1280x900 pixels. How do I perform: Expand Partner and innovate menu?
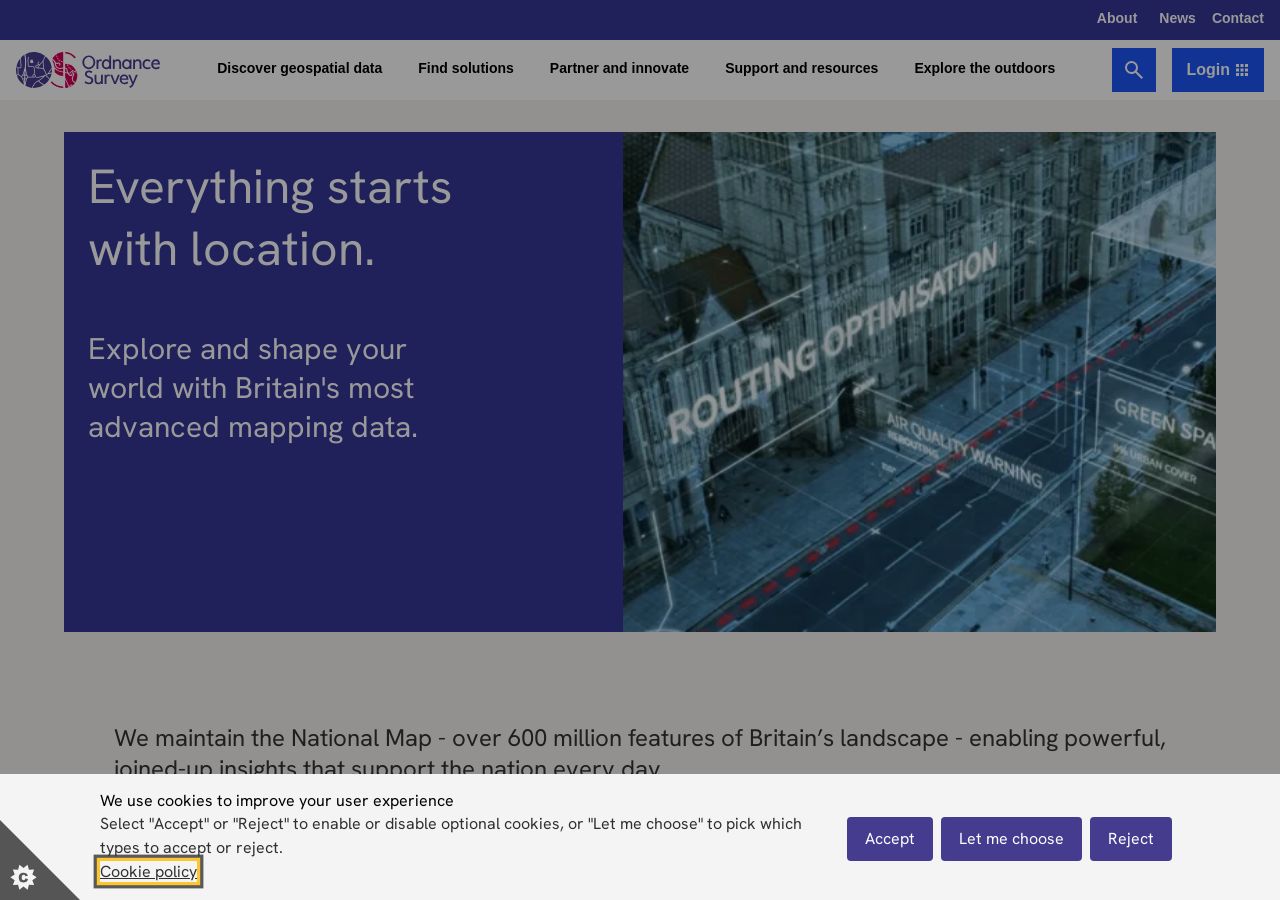(x=619, y=68)
